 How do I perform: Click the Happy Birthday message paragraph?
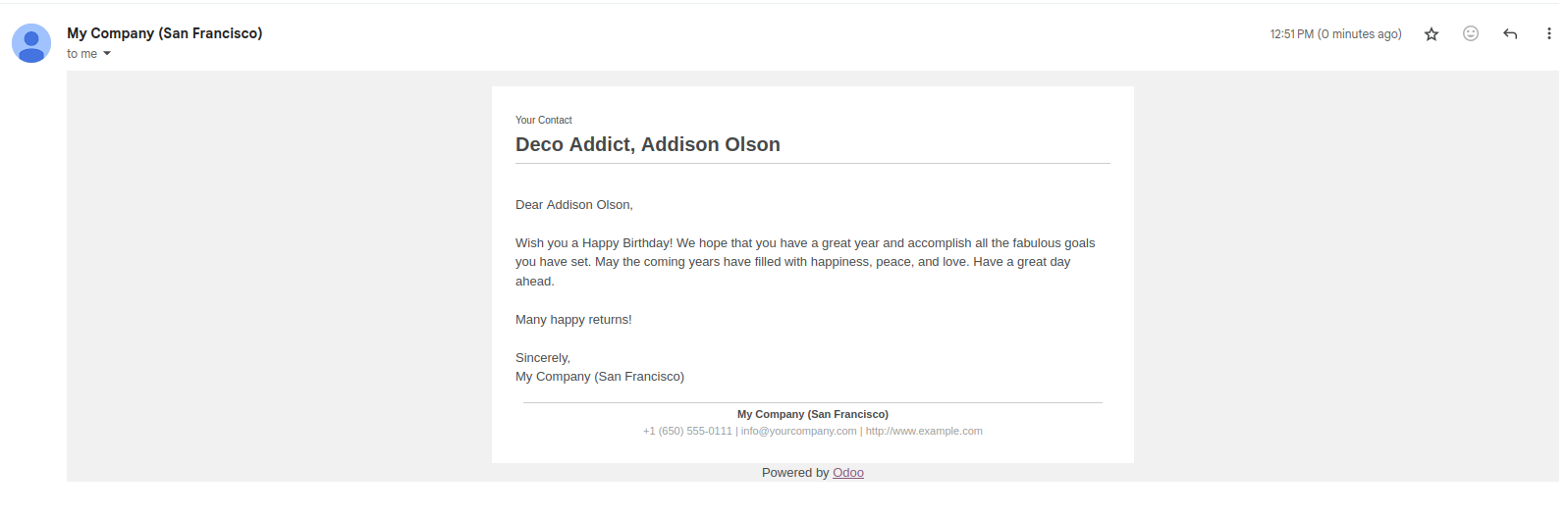pos(805,262)
